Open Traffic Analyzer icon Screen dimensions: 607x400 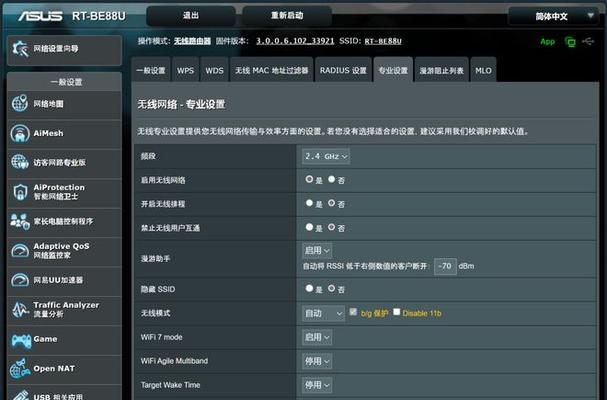pos(20,309)
